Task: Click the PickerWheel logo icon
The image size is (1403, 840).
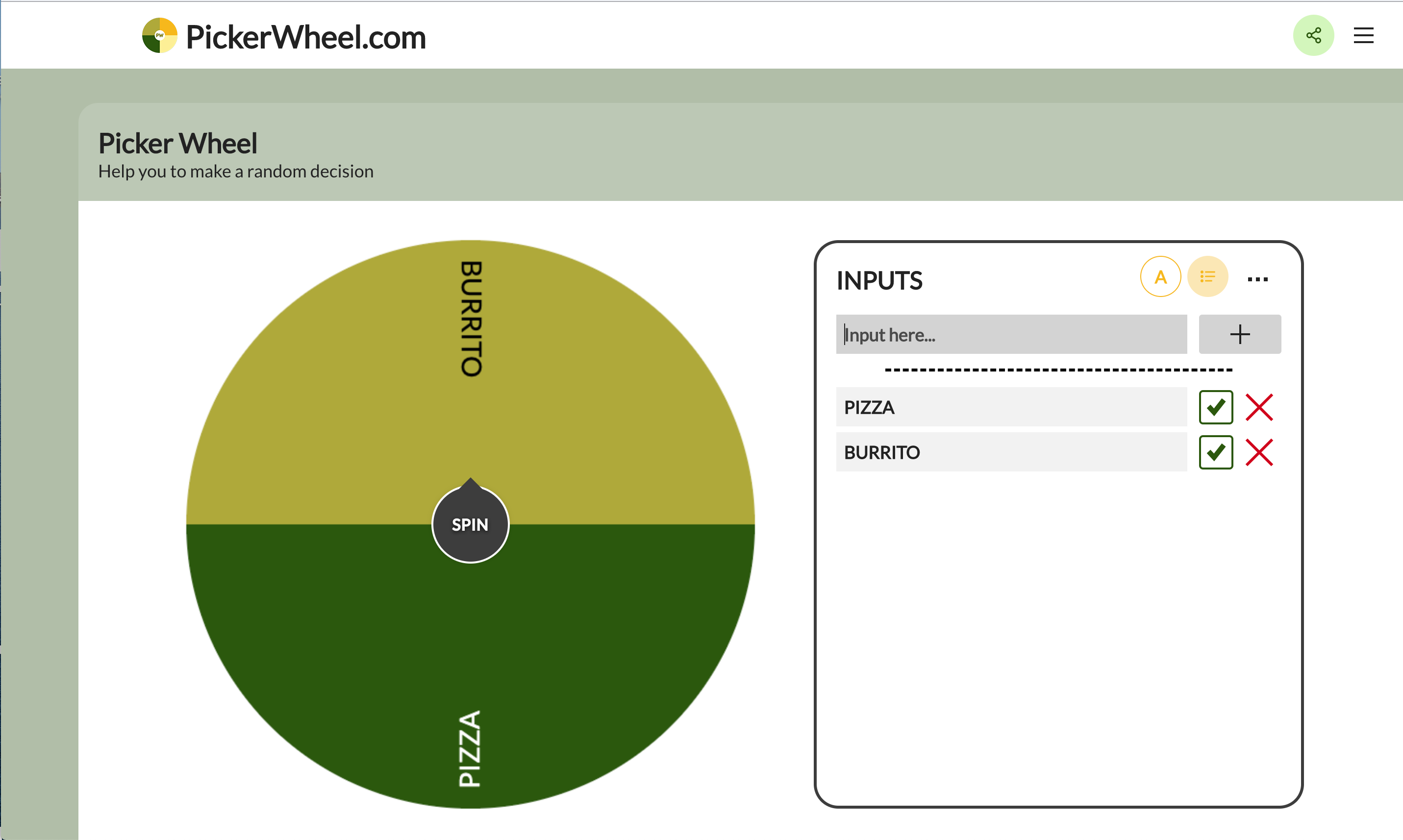Action: coord(160,36)
